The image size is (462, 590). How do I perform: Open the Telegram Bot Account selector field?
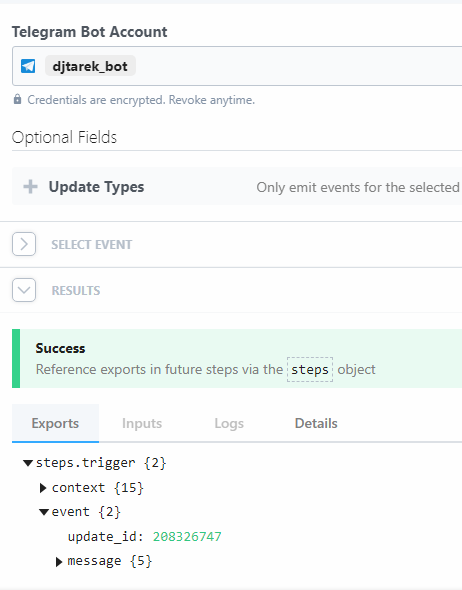[x=237, y=66]
